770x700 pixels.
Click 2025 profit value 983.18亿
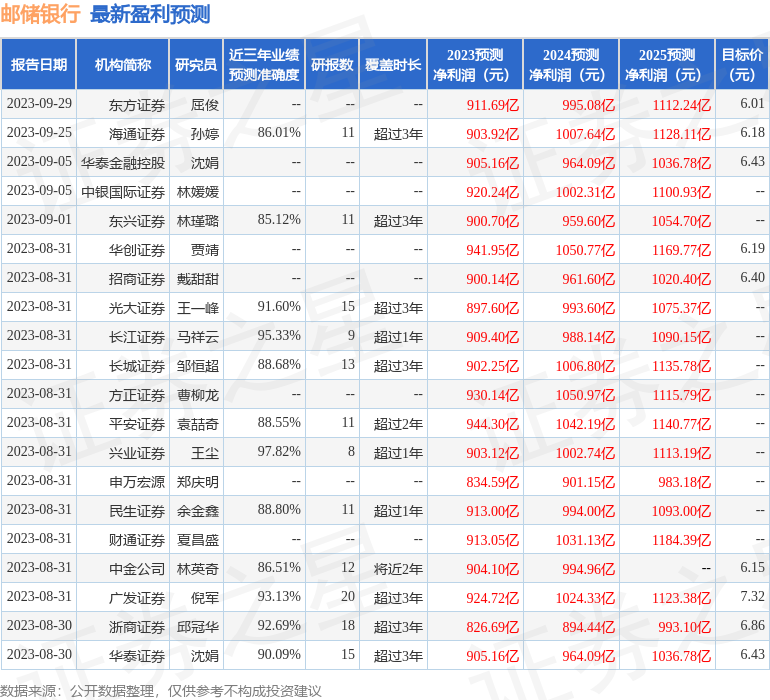coord(685,481)
